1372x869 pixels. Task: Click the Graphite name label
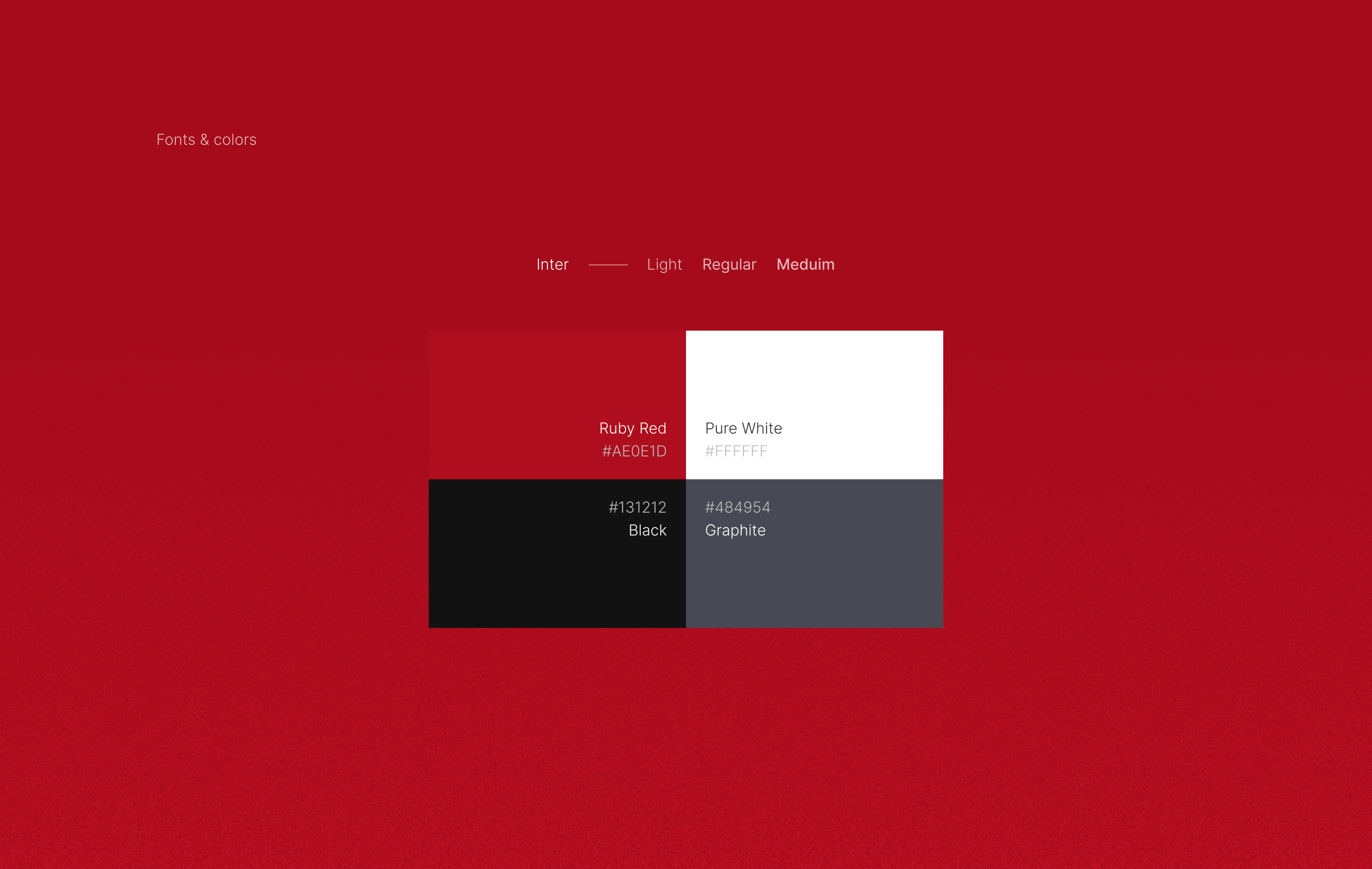click(x=735, y=531)
